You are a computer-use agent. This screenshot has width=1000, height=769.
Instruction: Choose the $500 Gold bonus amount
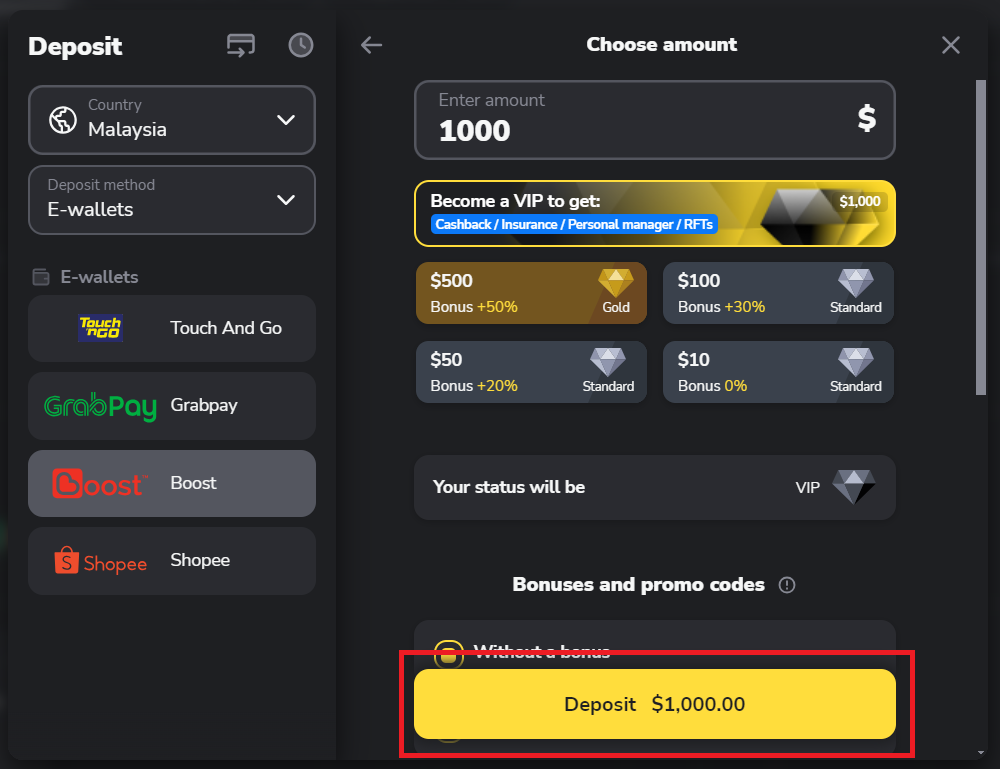click(531, 293)
